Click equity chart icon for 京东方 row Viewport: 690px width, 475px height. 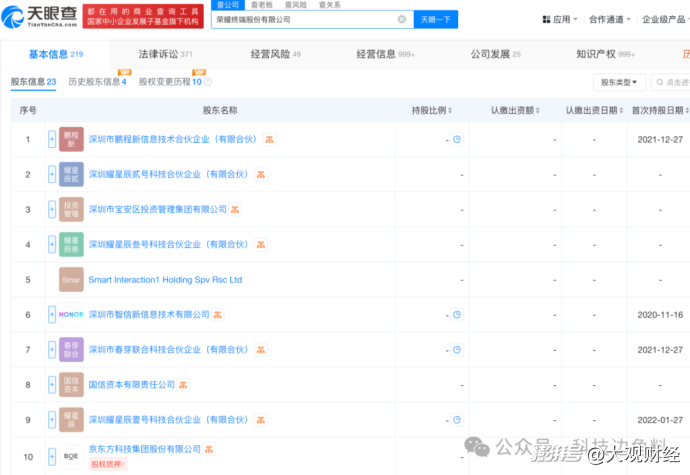coord(209,449)
